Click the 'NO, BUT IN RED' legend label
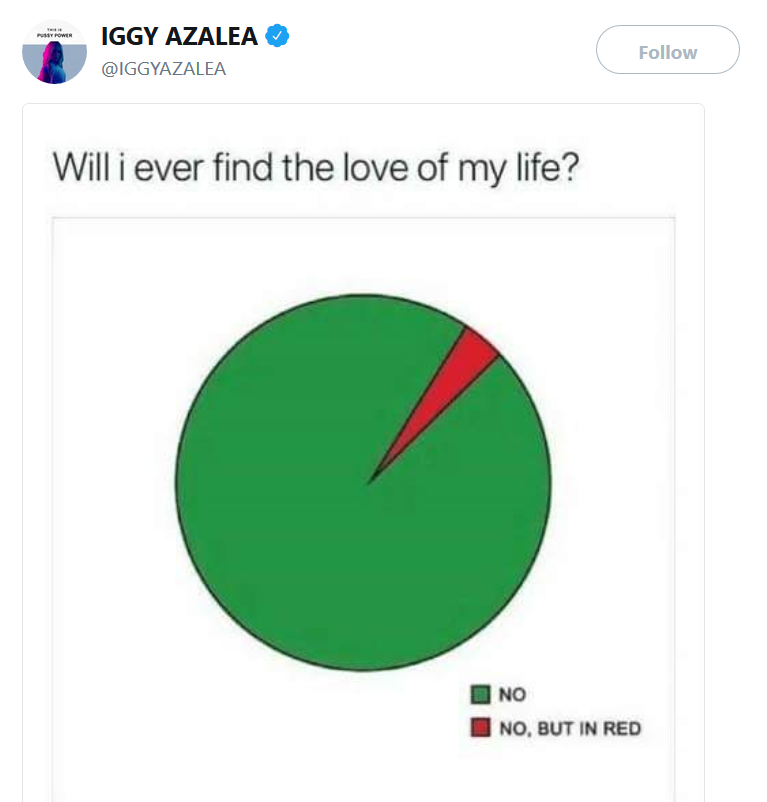 tap(570, 728)
